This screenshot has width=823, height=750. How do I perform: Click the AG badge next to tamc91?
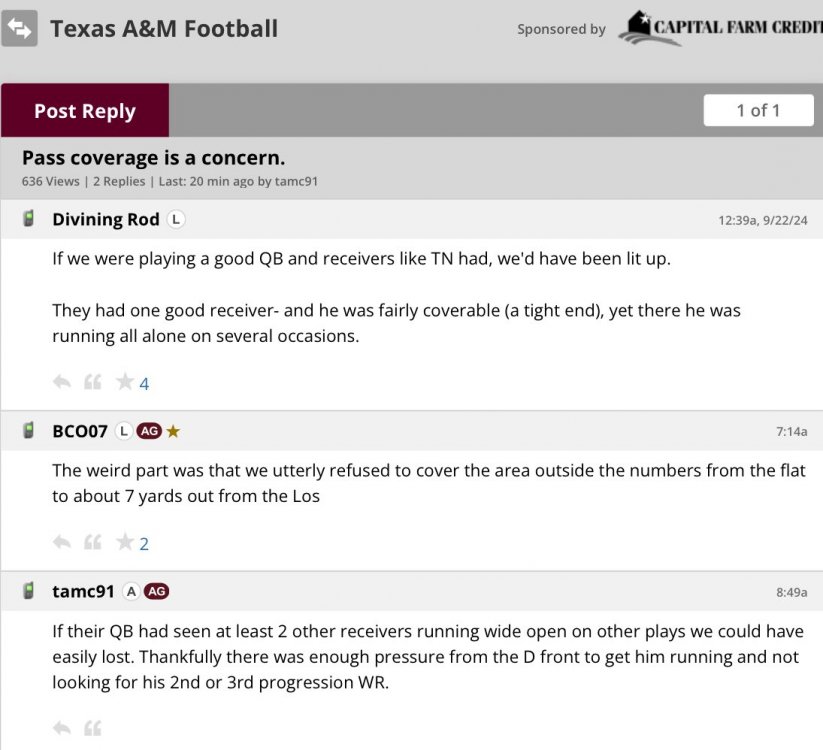click(156, 591)
